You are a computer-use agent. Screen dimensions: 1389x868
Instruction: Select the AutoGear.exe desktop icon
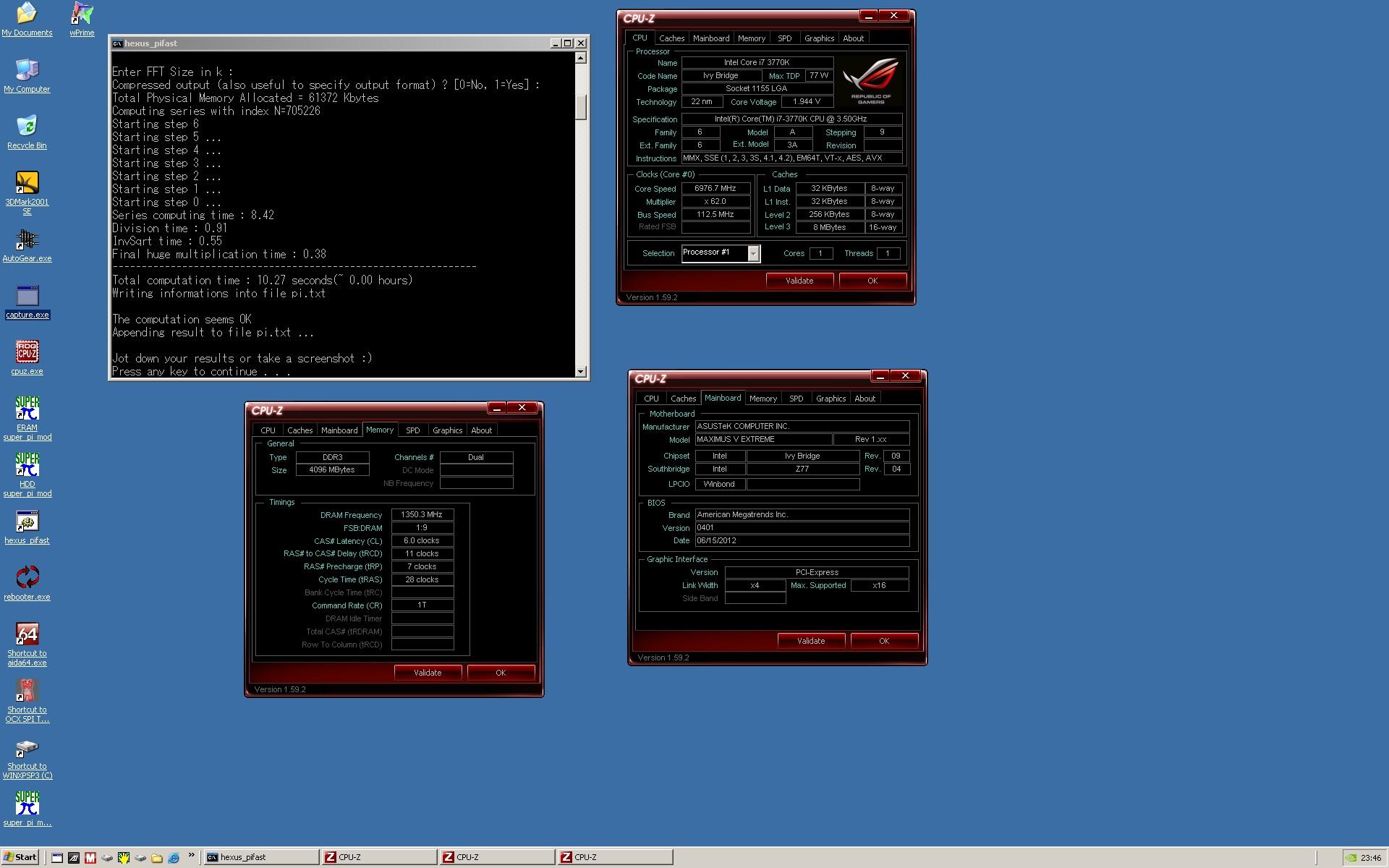point(27,244)
